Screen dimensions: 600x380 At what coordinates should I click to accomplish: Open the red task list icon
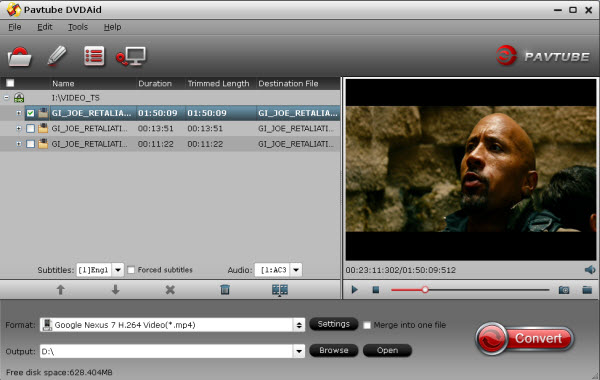pyautogui.click(x=94, y=56)
